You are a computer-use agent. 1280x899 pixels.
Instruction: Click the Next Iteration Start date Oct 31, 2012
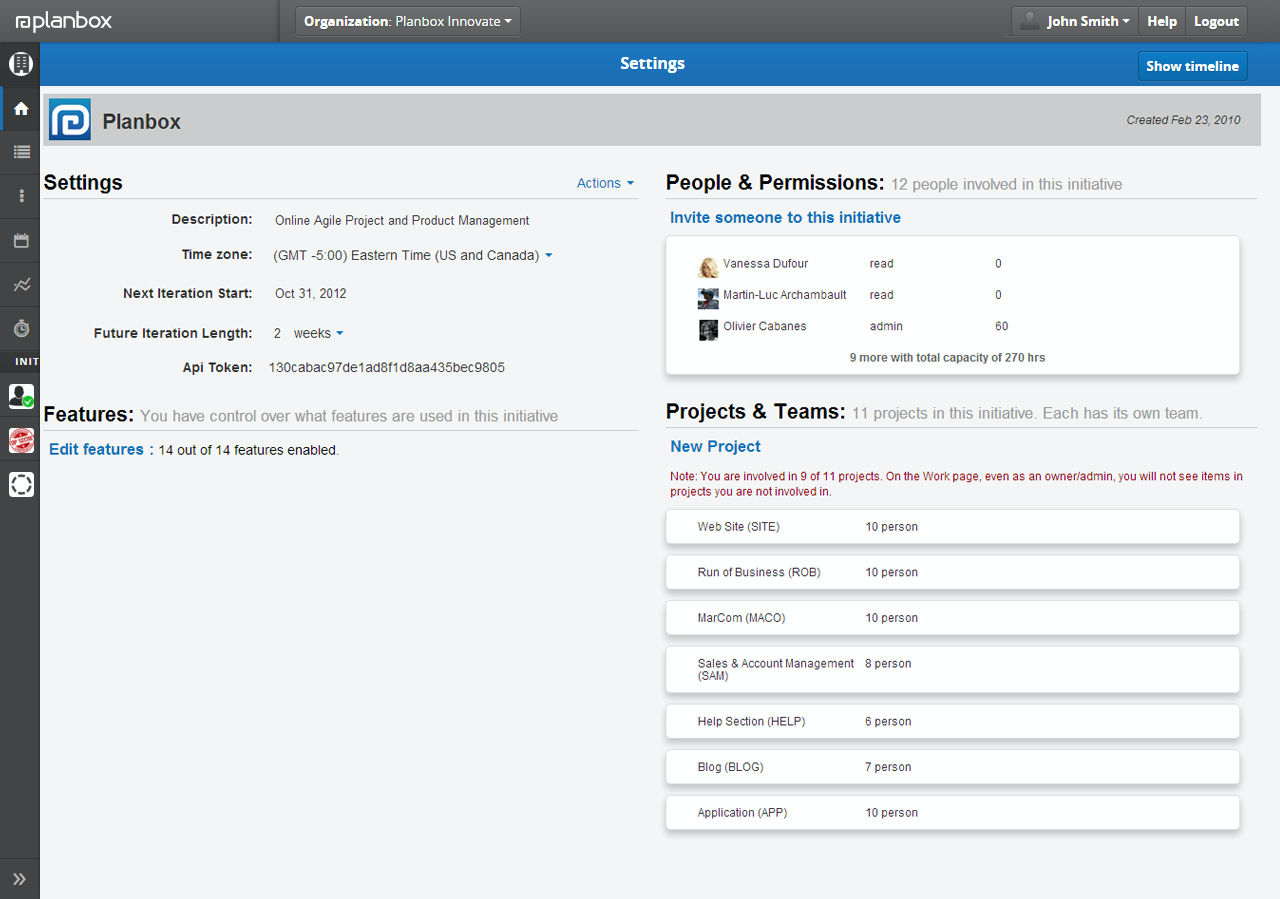click(310, 294)
